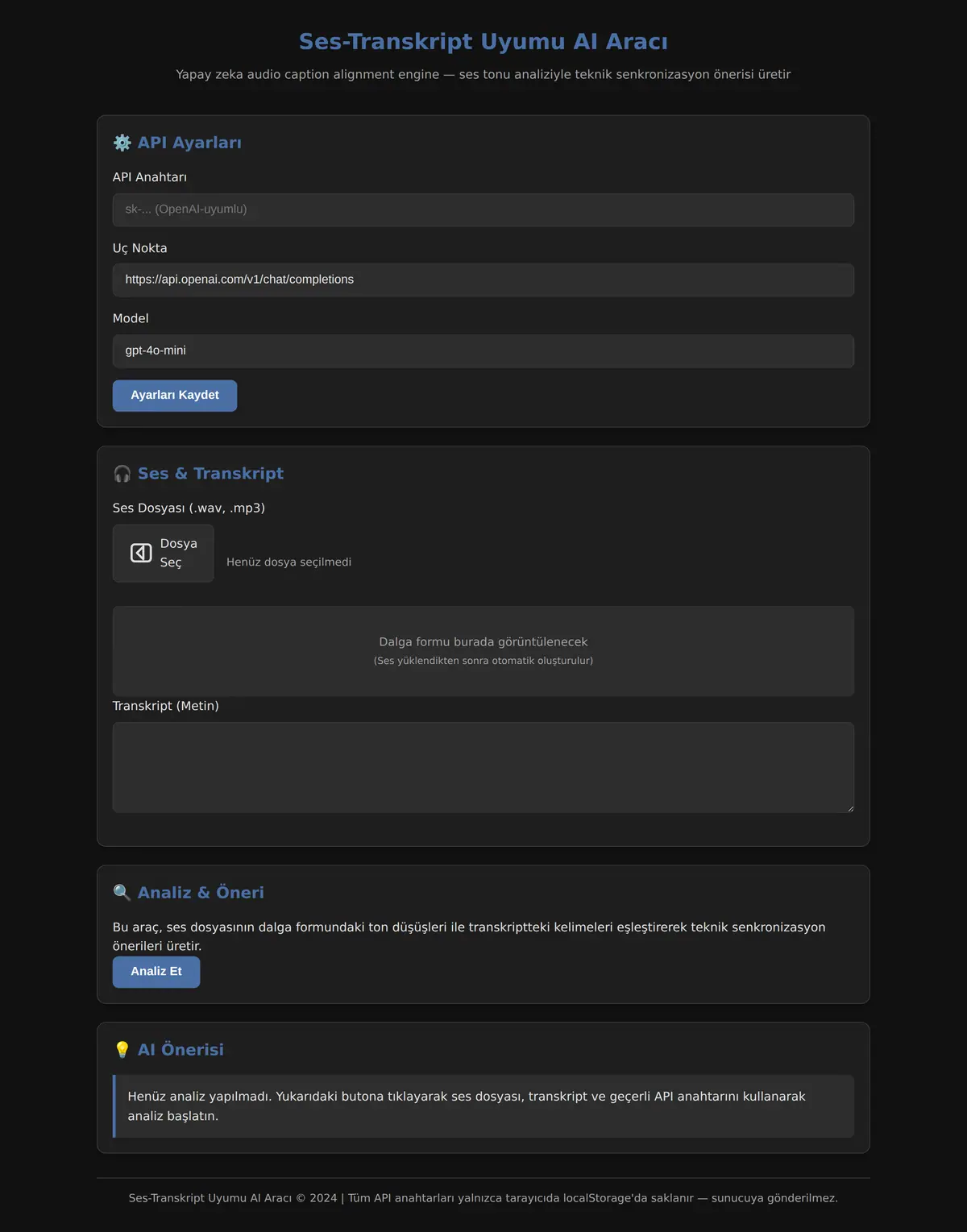Click the footer copyright text
967x1232 pixels.
483,1198
